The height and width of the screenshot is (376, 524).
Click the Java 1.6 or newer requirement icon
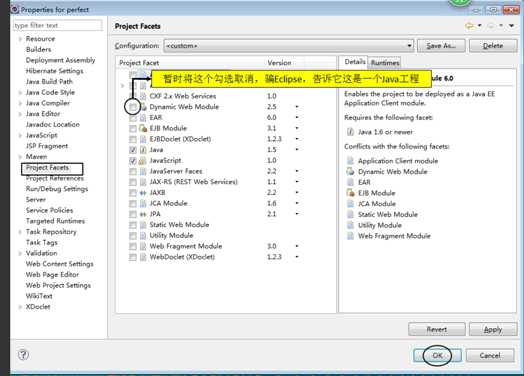350,132
